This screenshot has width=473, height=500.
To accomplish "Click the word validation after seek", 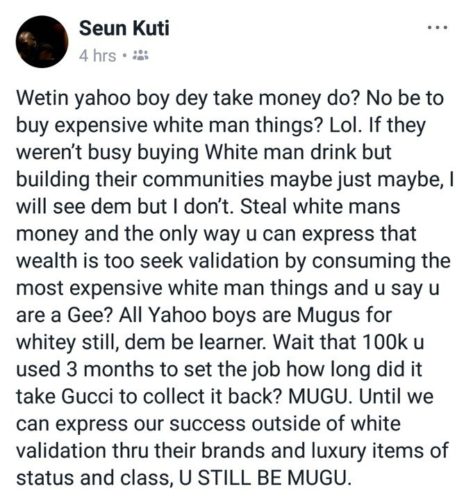I will click(x=234, y=261).
